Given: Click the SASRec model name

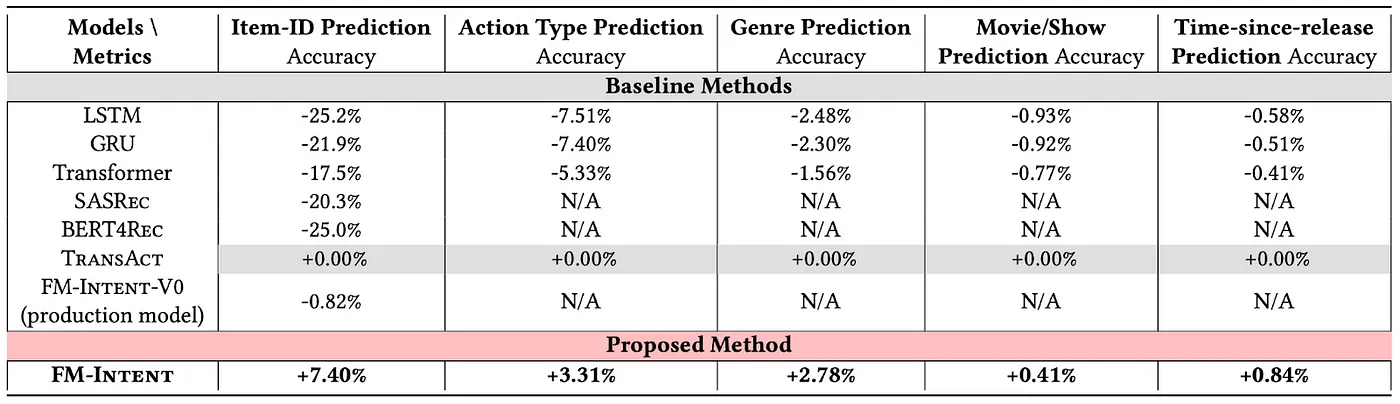Looking at the screenshot, I should [112, 201].
